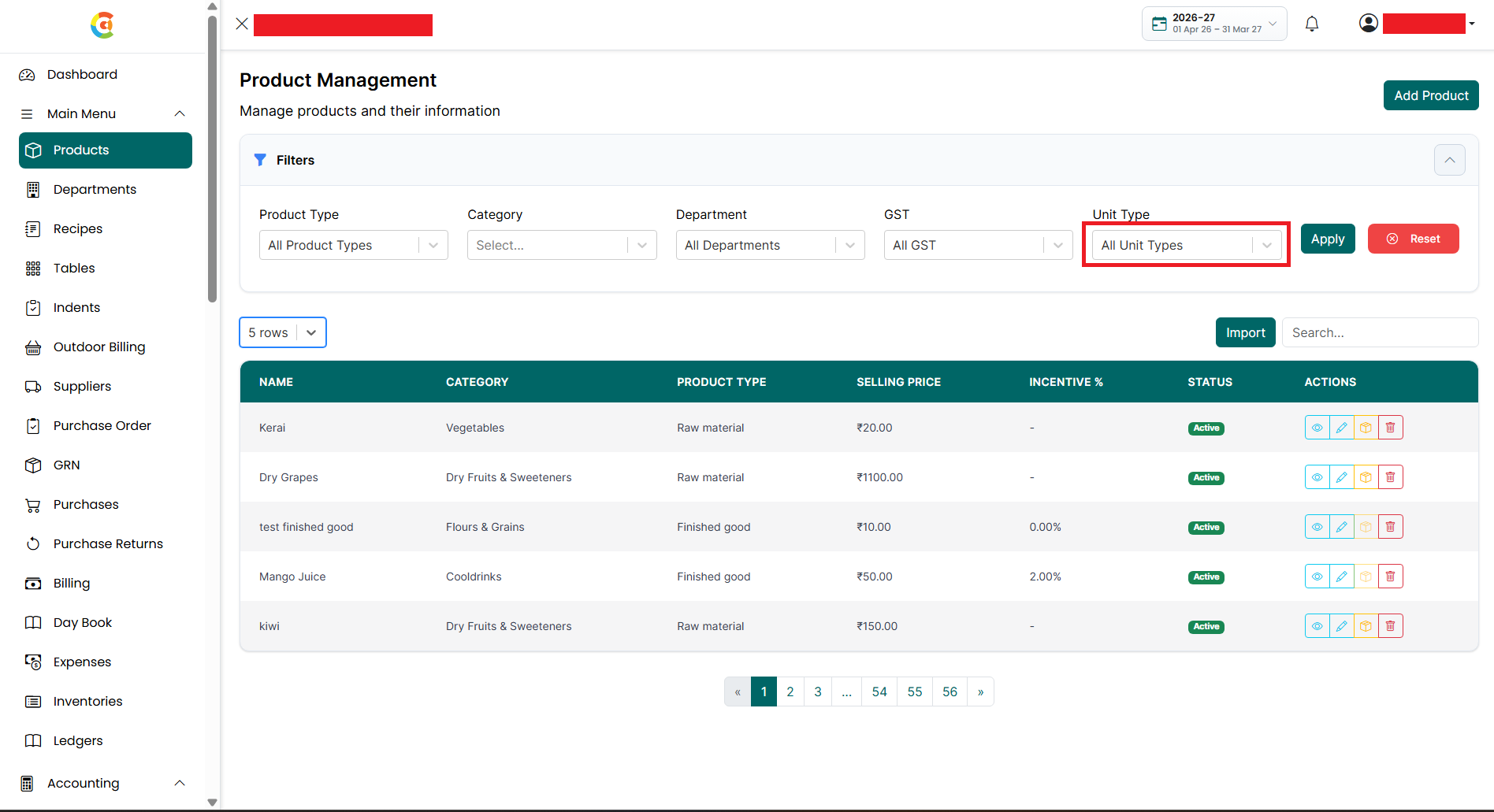Open the All Unit Types dropdown
1494x812 pixels.
[1187, 245]
